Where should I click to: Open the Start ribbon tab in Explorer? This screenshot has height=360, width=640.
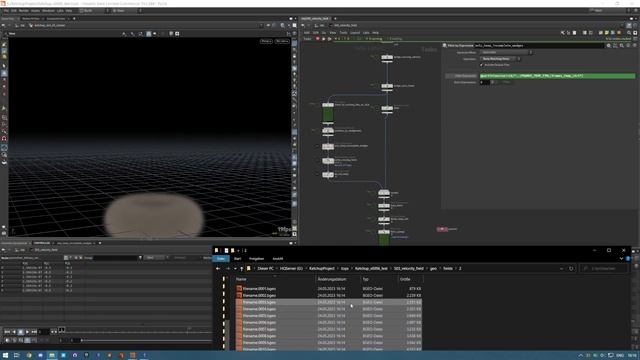pyautogui.click(x=237, y=259)
